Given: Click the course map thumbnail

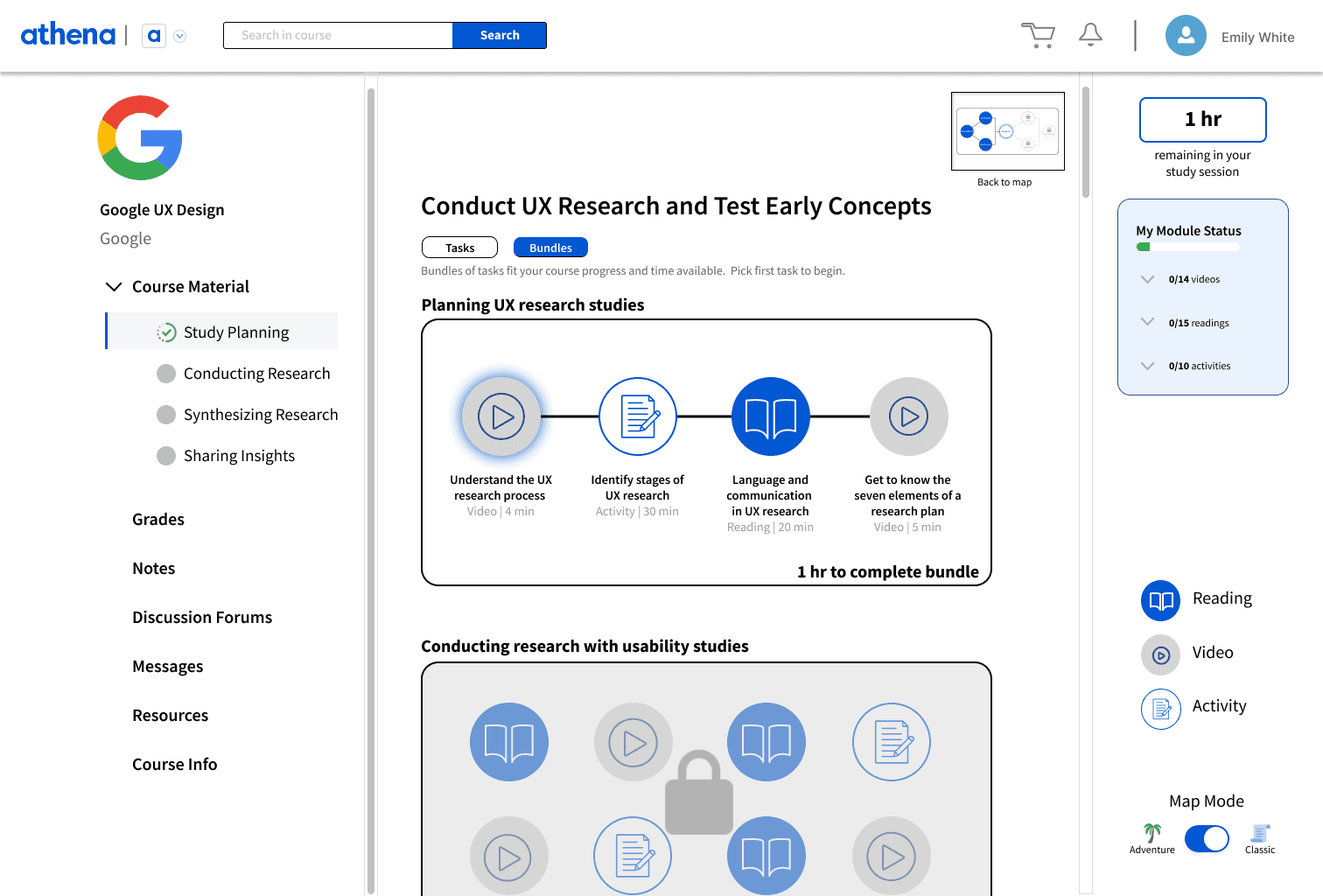Looking at the screenshot, I should pos(1008,131).
